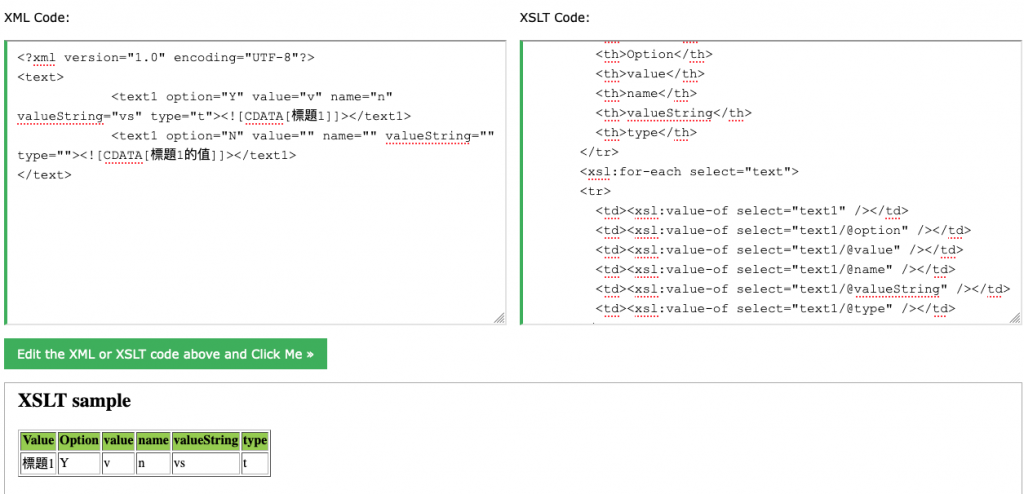Select the result cell containing Y
The image size is (1024, 494).
[x=79, y=463]
